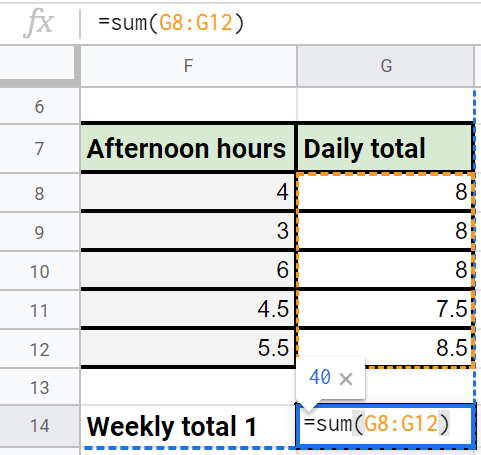Viewport: 481px width, 455px height.
Task: Select daily total cell in row 10
Action: (x=385, y=270)
